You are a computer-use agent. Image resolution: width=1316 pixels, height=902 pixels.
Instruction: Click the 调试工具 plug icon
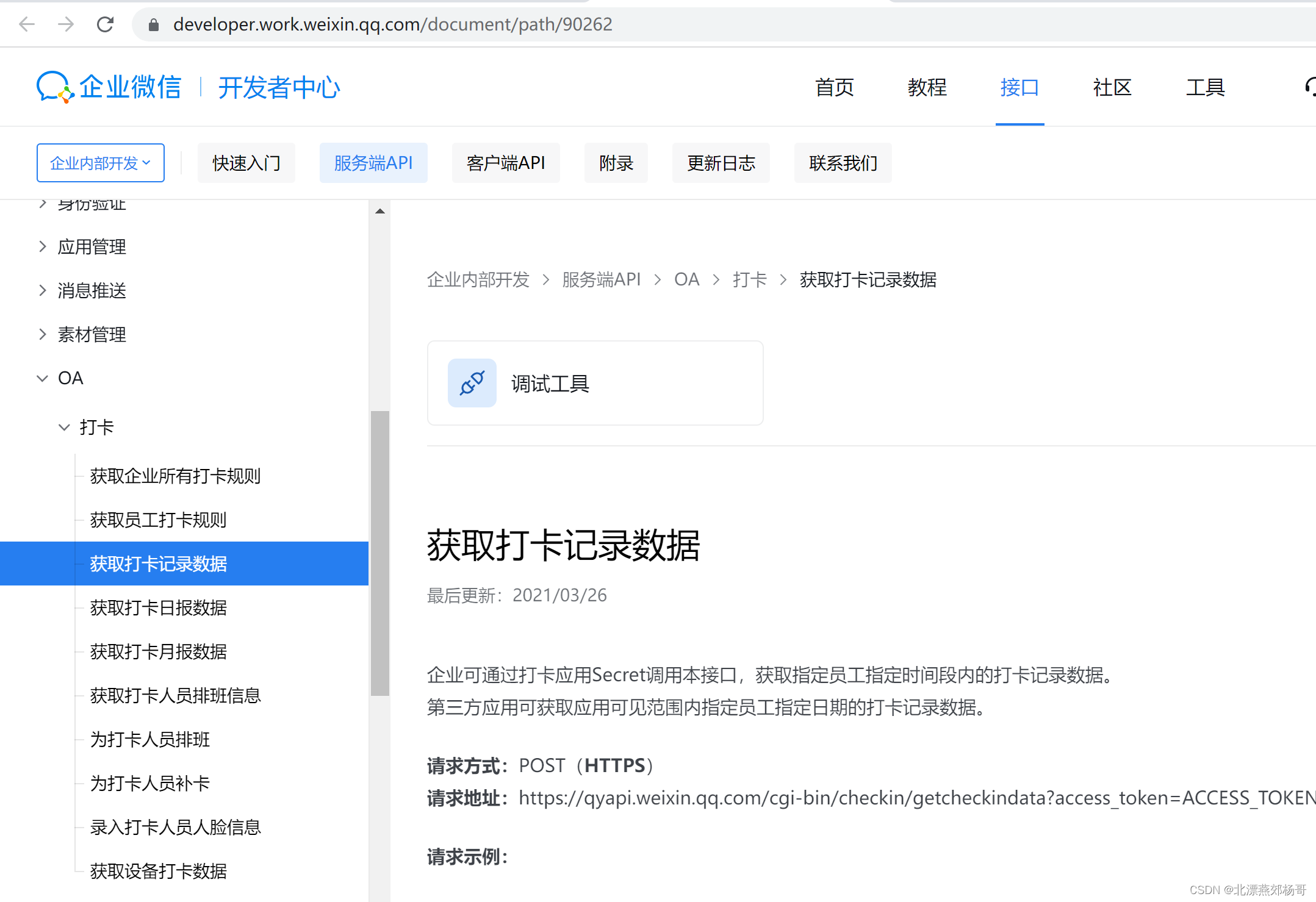pyautogui.click(x=472, y=383)
